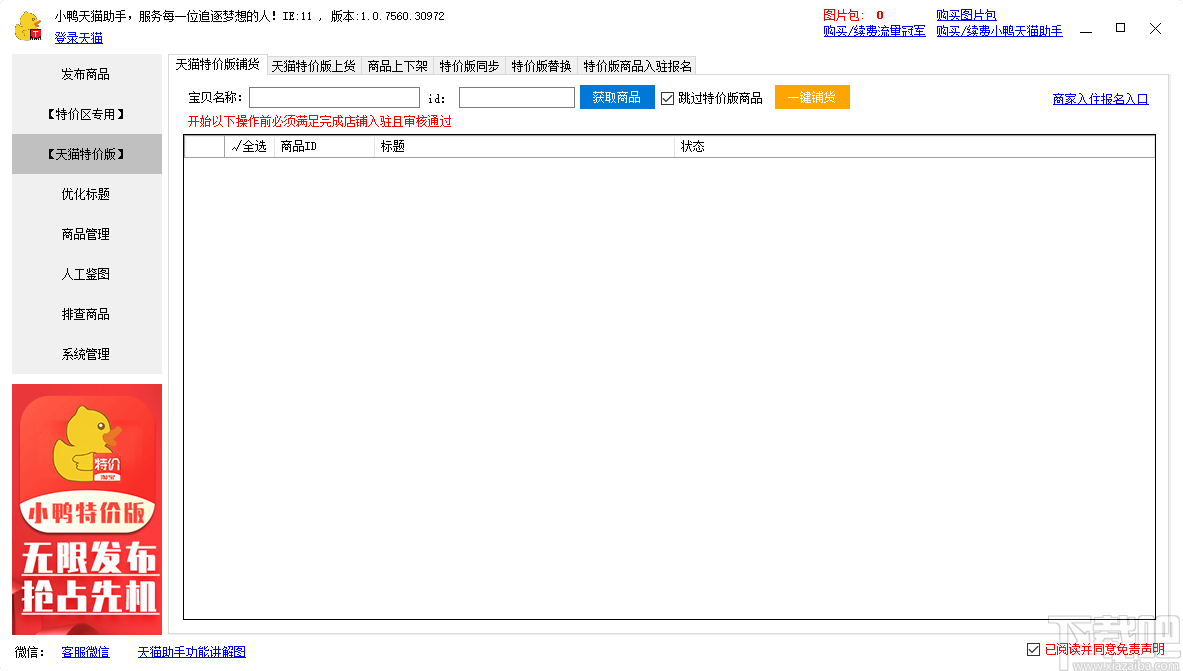Switch to the 特价版同步 tab
This screenshot has height=671, width=1183.
[x=469, y=66]
